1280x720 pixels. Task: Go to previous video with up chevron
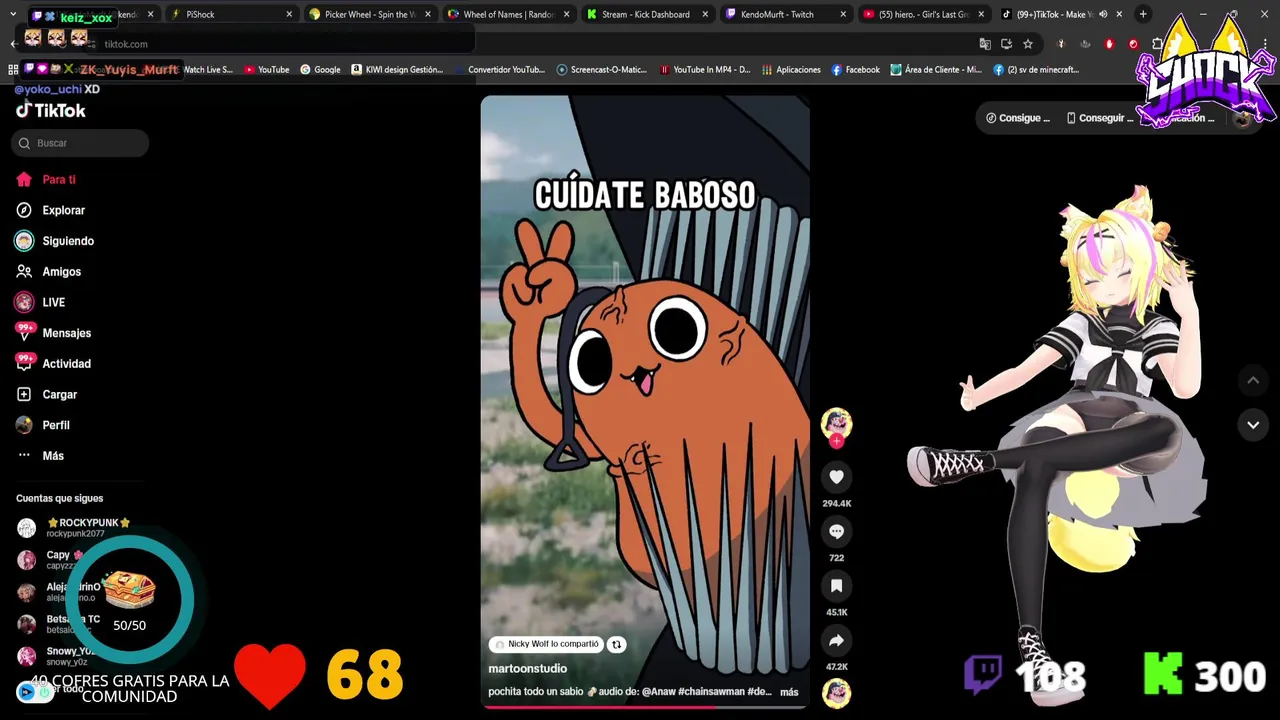pos(1252,380)
